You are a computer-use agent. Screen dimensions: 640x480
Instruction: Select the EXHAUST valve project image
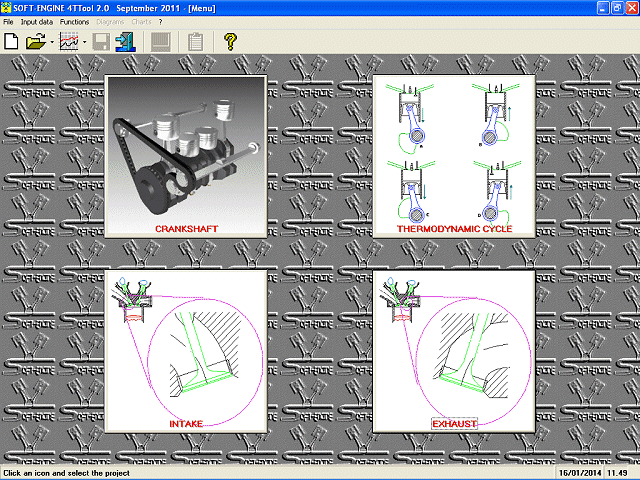pyautogui.click(x=454, y=351)
